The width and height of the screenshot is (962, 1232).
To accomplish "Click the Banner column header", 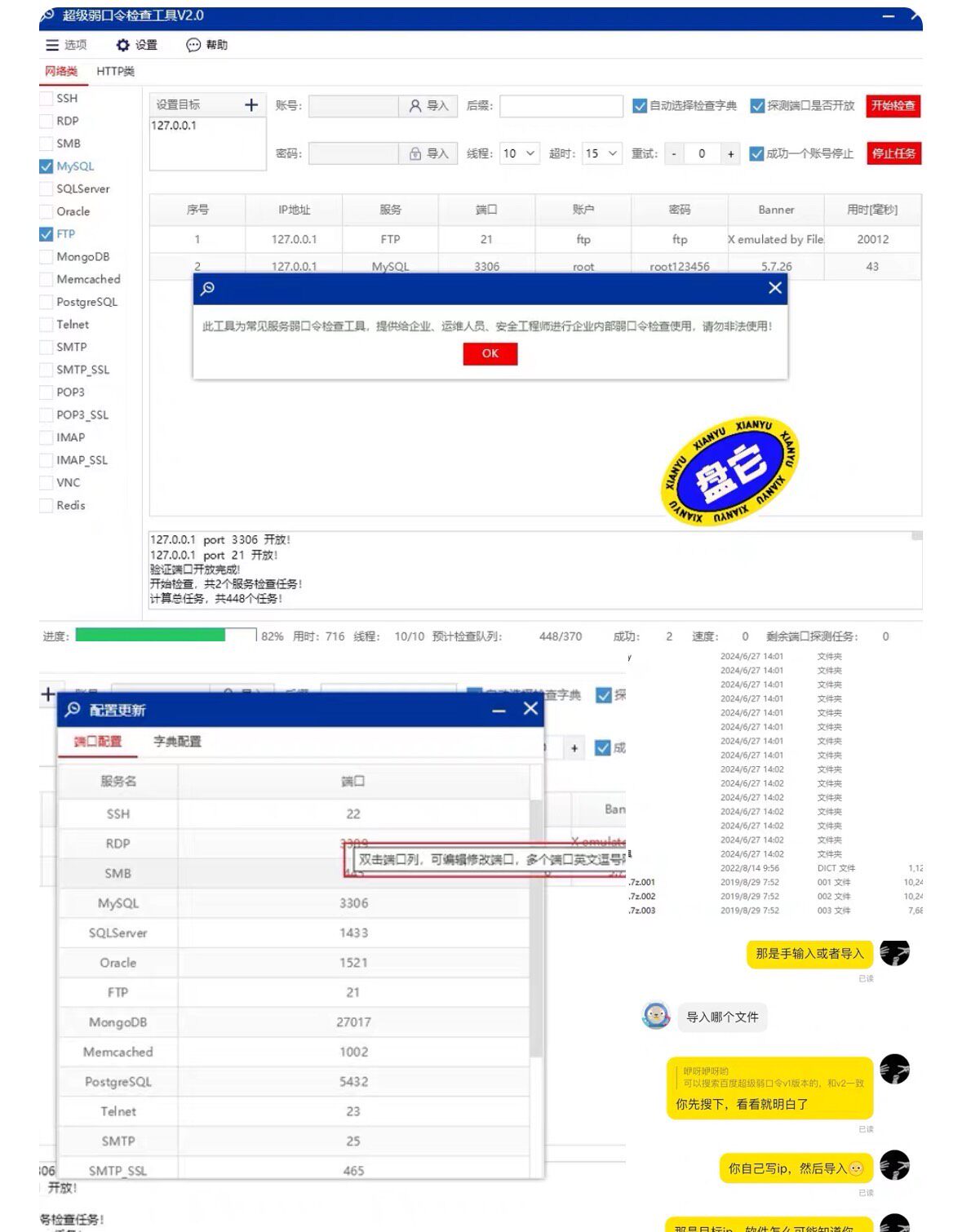I will click(776, 210).
